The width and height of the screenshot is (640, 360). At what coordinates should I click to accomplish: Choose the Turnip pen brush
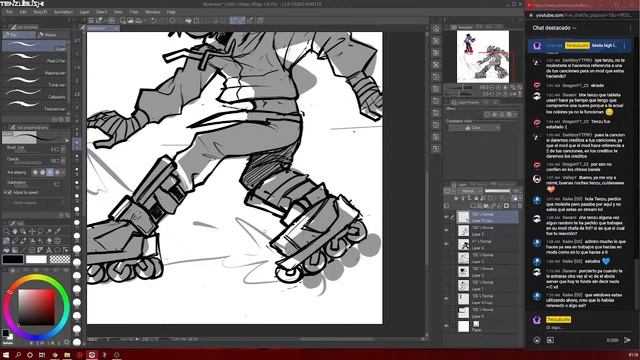tap(35, 81)
